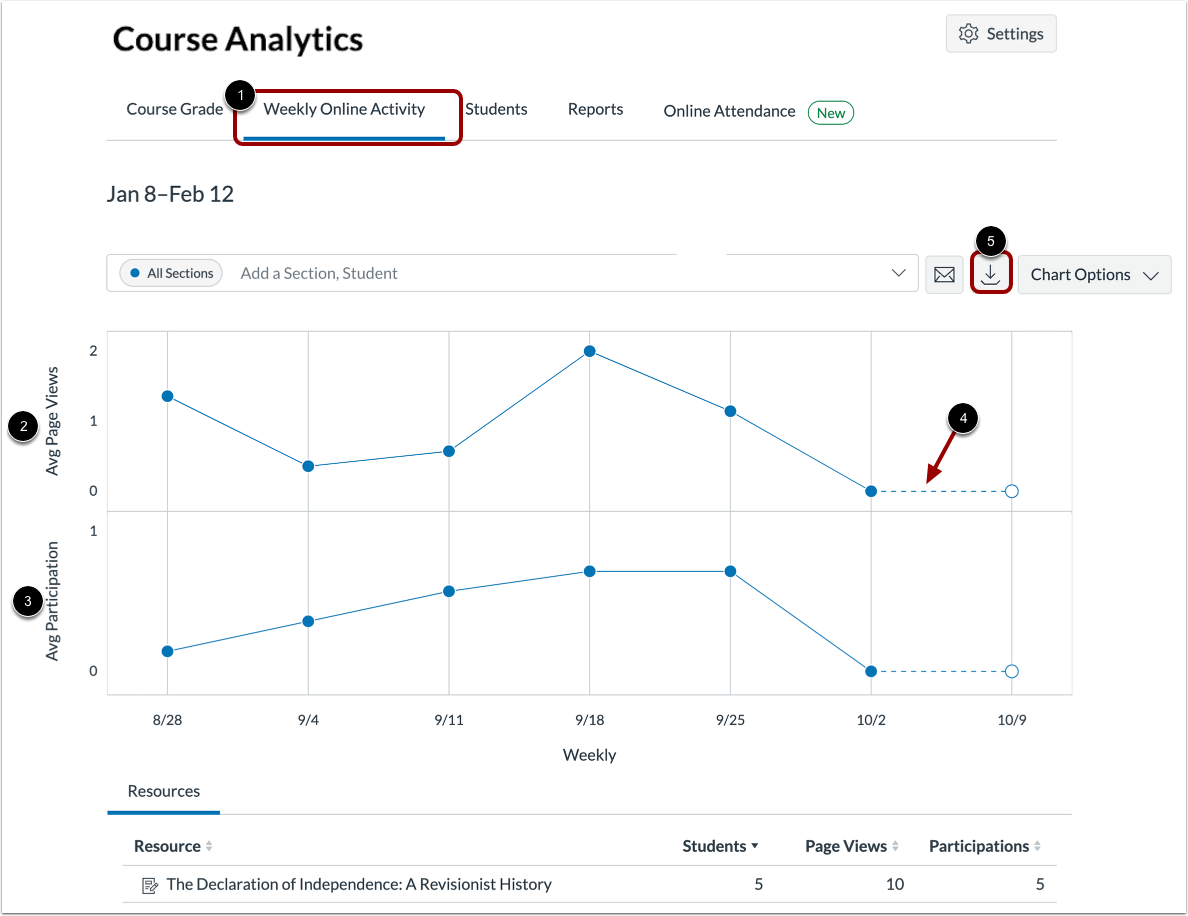The height and width of the screenshot is (916, 1188).
Task: Open the Chart Options dropdown
Action: pos(1093,274)
